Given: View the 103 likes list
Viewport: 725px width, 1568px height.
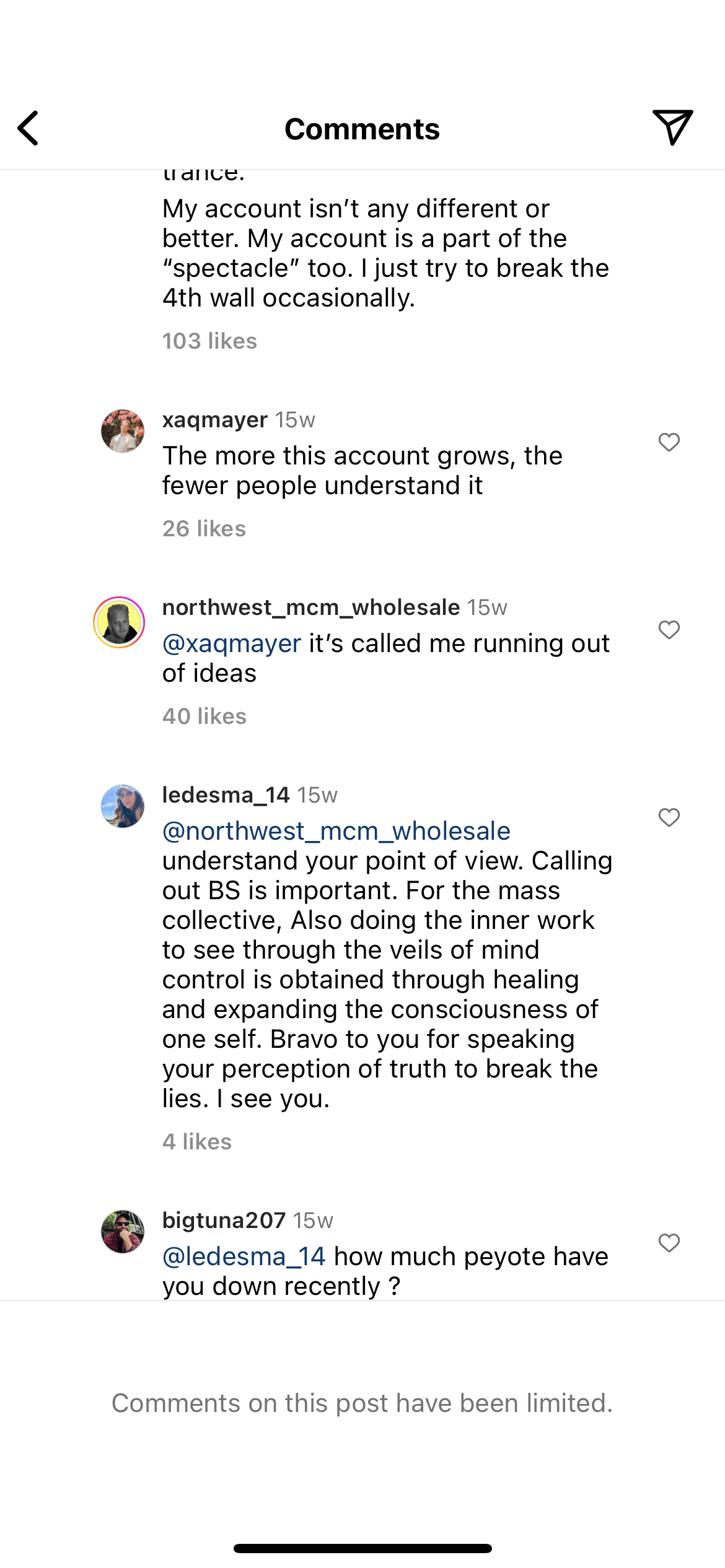Looking at the screenshot, I should click(x=209, y=341).
